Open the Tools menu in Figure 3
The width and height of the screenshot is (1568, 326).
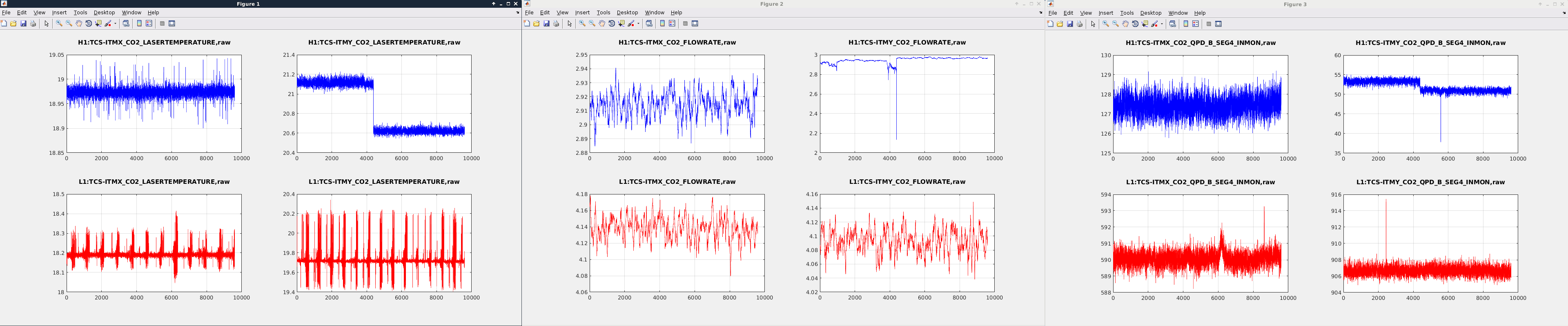(x=1127, y=13)
